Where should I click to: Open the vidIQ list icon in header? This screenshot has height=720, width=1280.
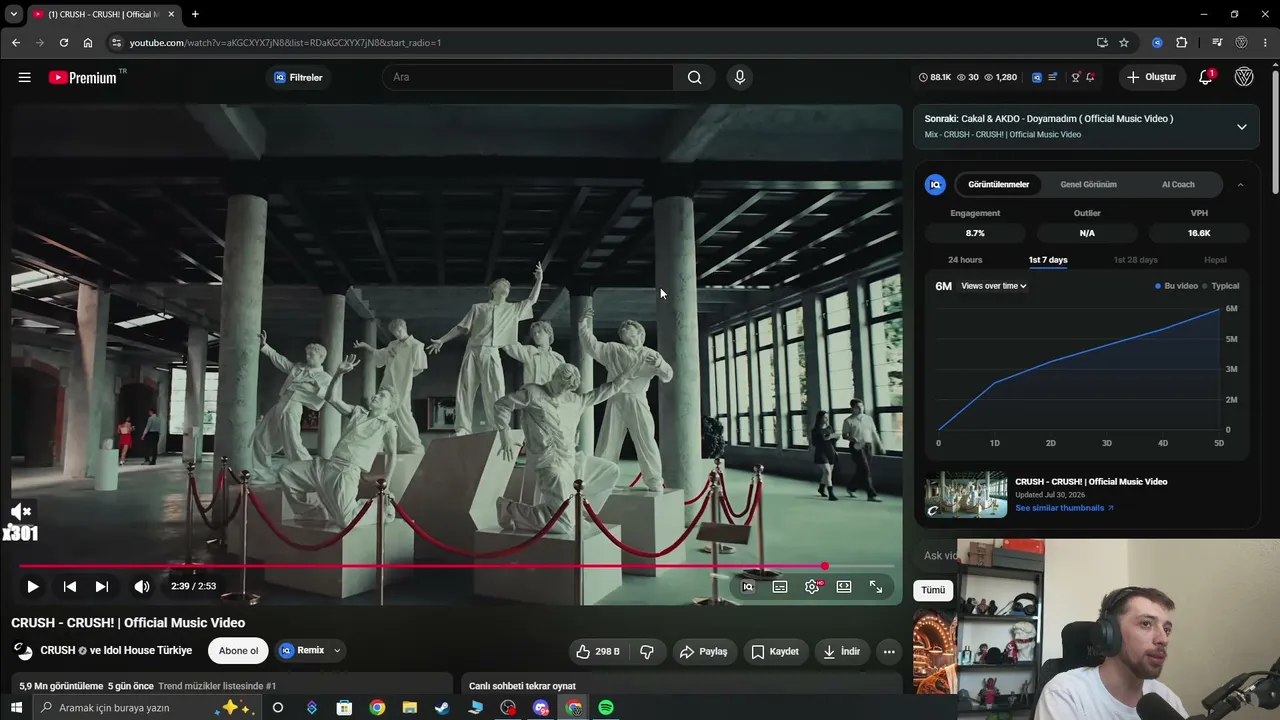(1052, 77)
